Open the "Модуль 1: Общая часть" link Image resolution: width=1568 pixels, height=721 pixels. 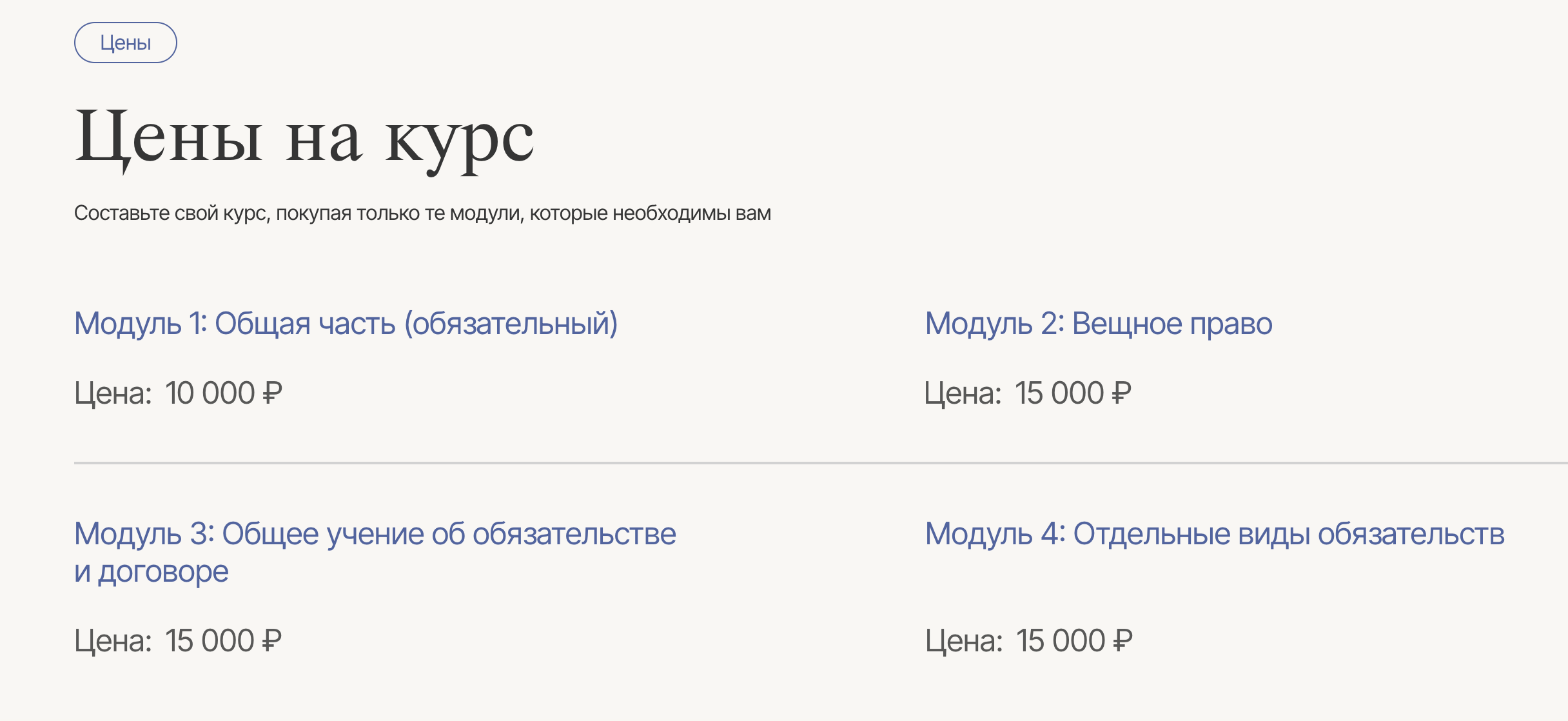point(346,323)
